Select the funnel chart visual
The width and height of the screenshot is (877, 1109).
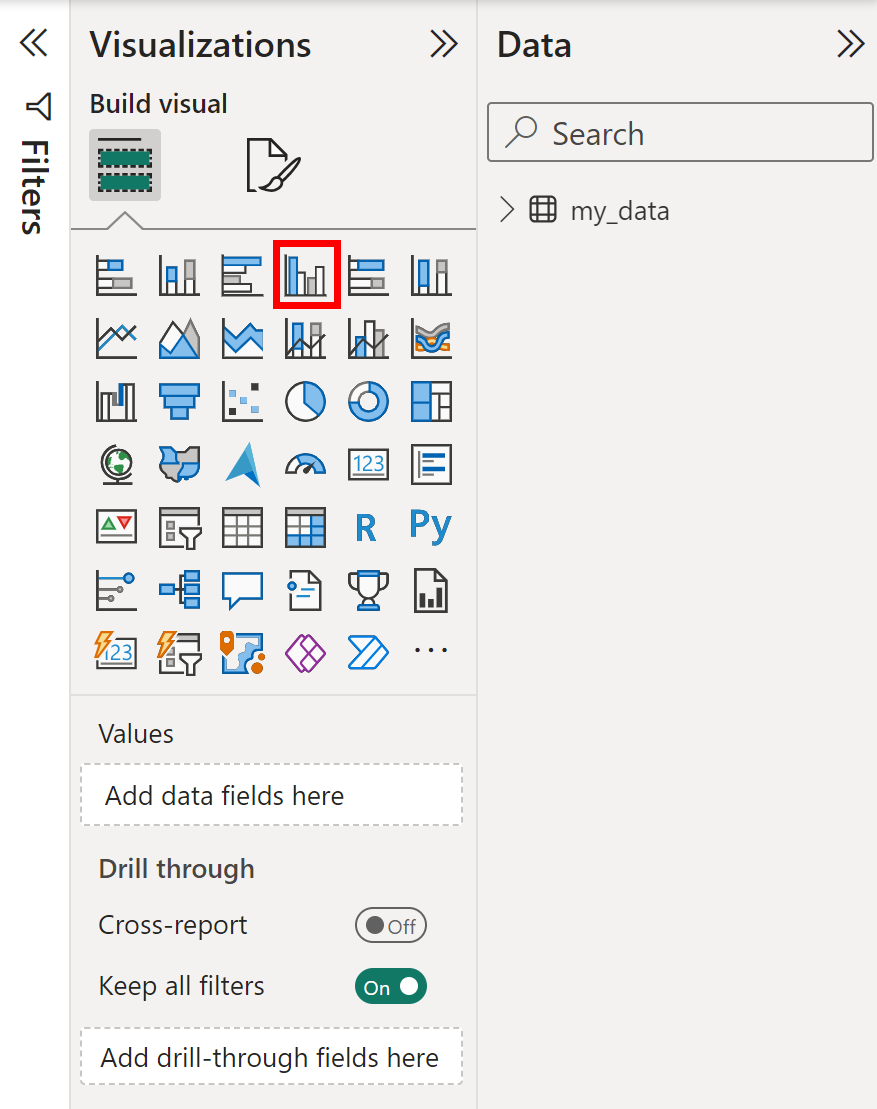[180, 402]
